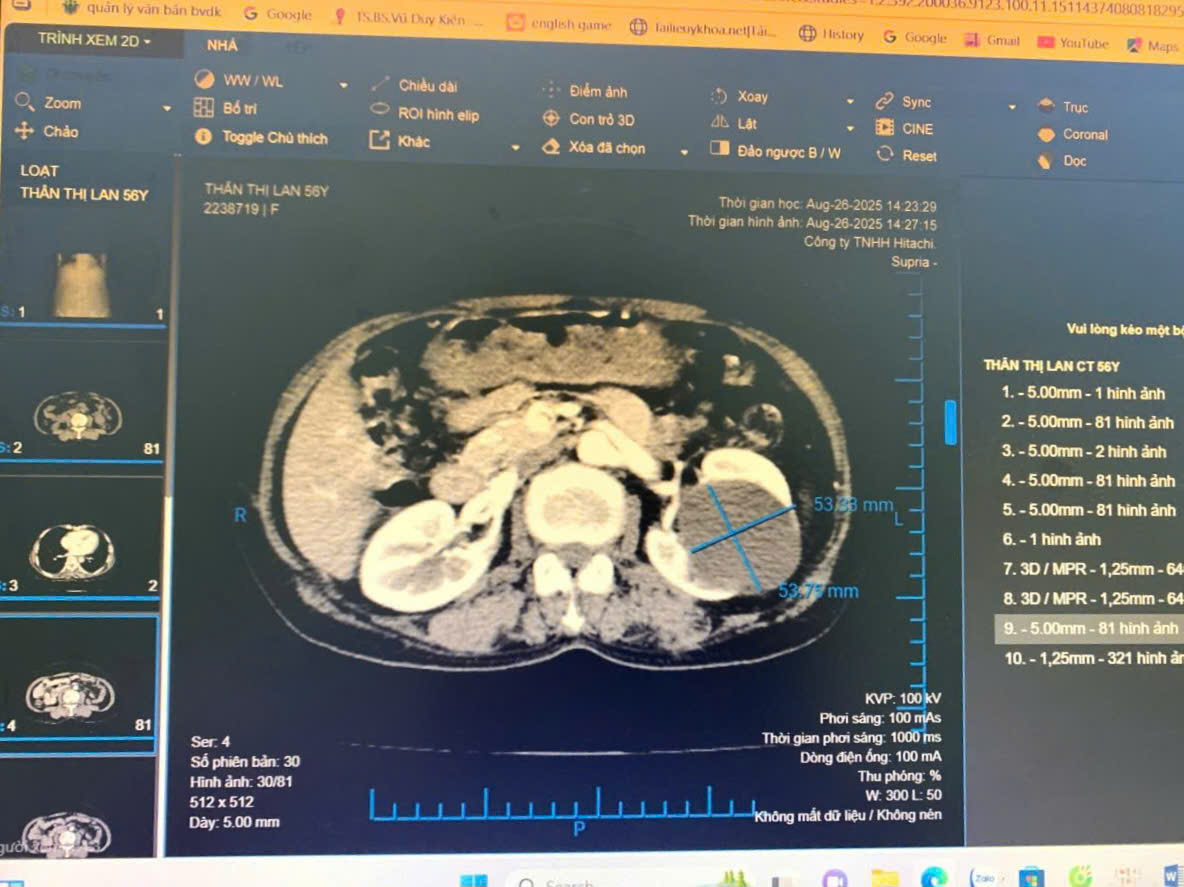Open the Xoay rotate dropdown arrow

tap(850, 101)
